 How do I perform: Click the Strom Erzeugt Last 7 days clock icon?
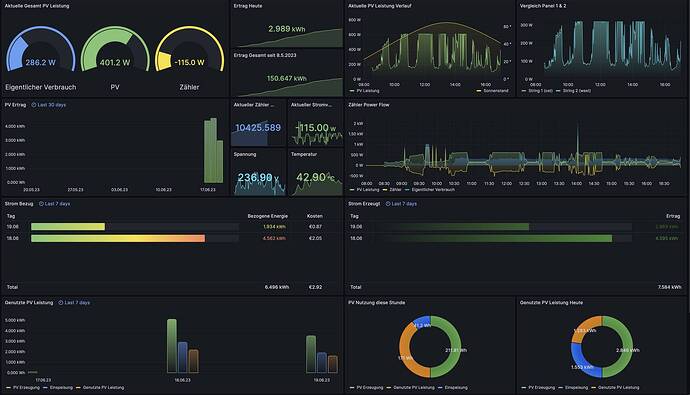pos(388,204)
